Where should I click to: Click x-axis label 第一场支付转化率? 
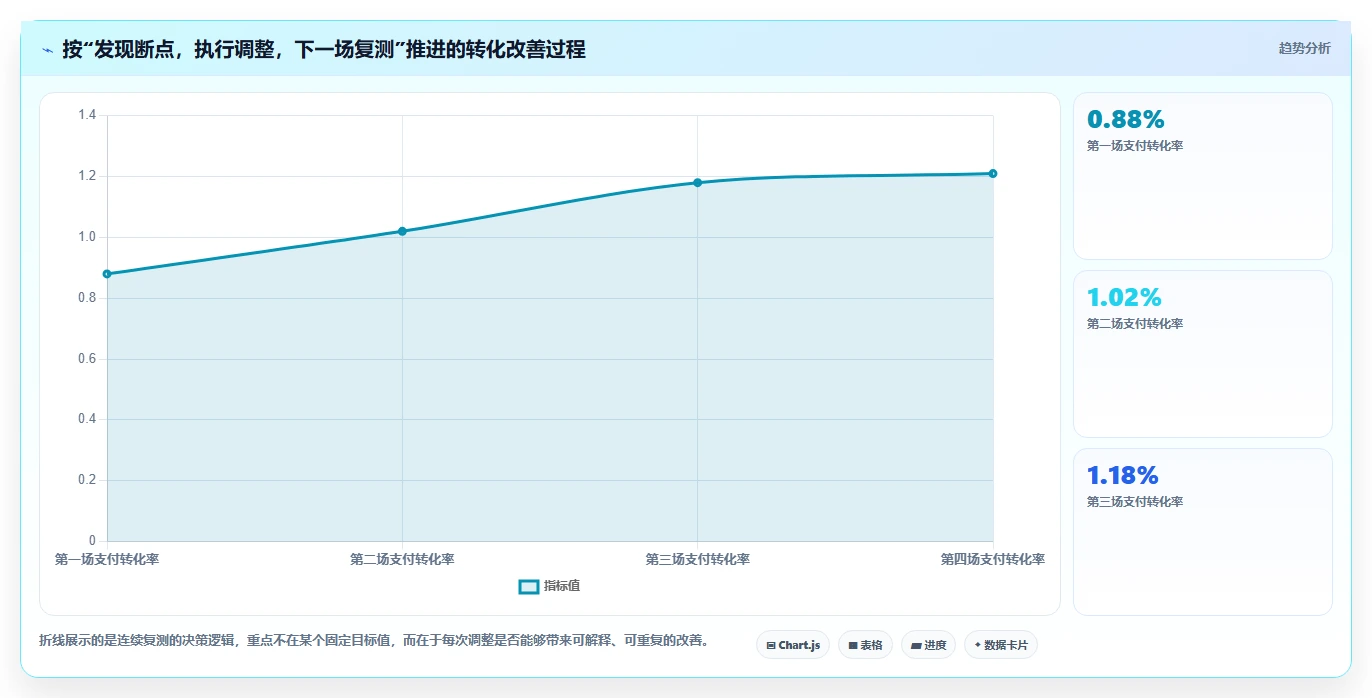[x=107, y=559]
